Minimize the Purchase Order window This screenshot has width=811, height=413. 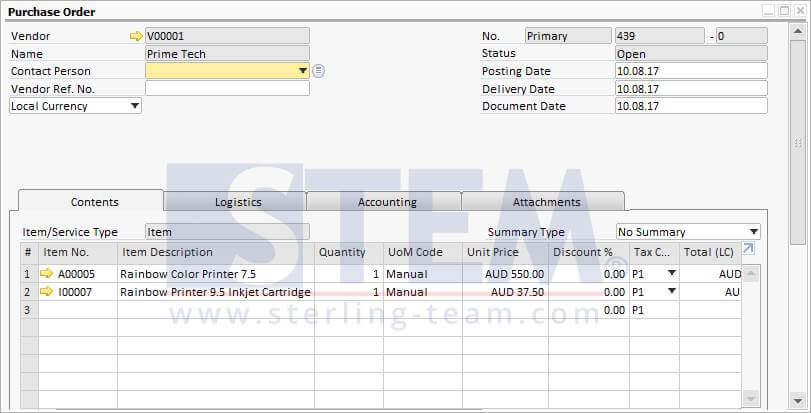pyautogui.click(x=768, y=10)
